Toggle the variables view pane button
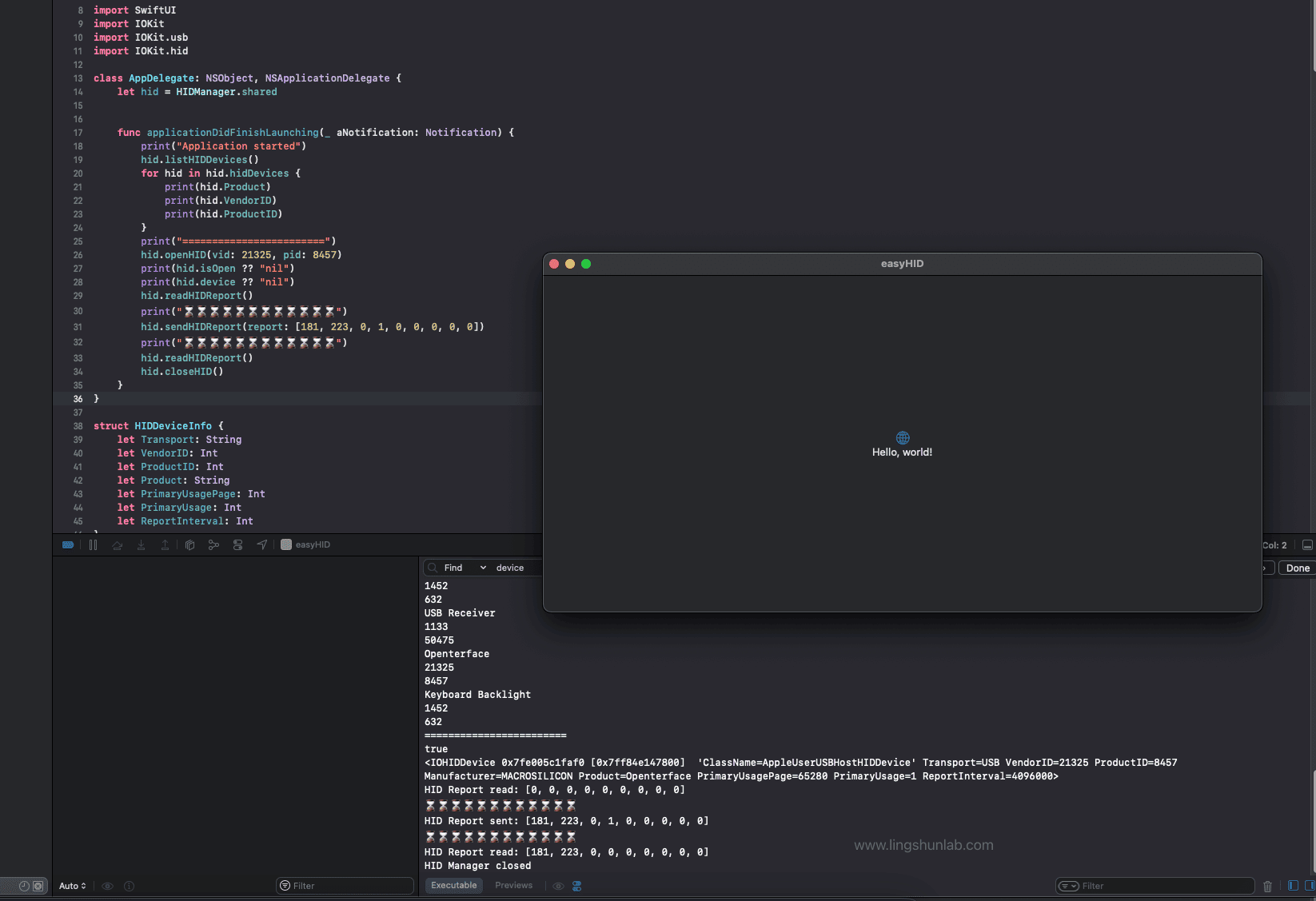 [x=1293, y=885]
